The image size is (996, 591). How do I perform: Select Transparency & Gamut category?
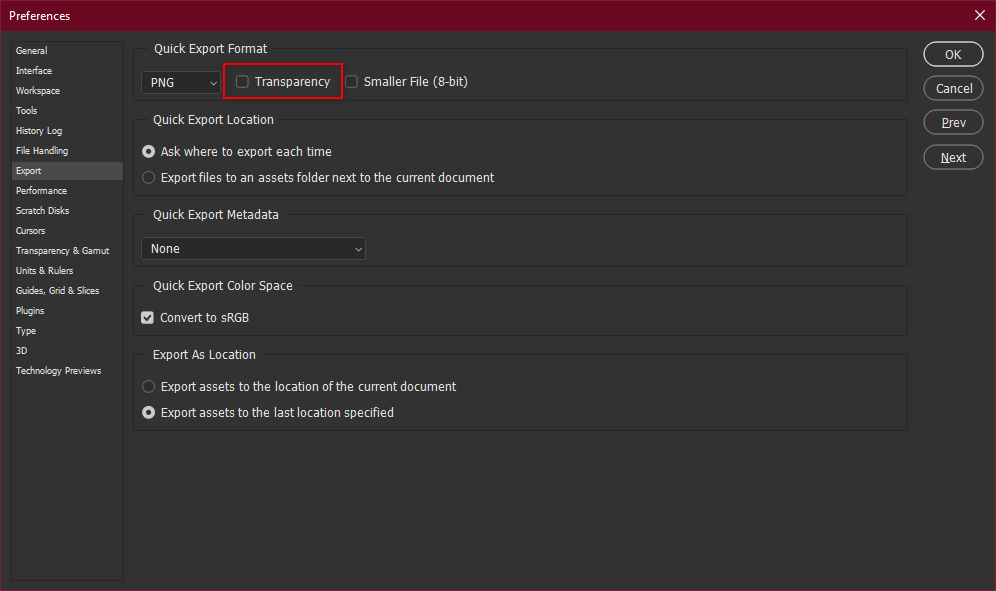click(67, 251)
